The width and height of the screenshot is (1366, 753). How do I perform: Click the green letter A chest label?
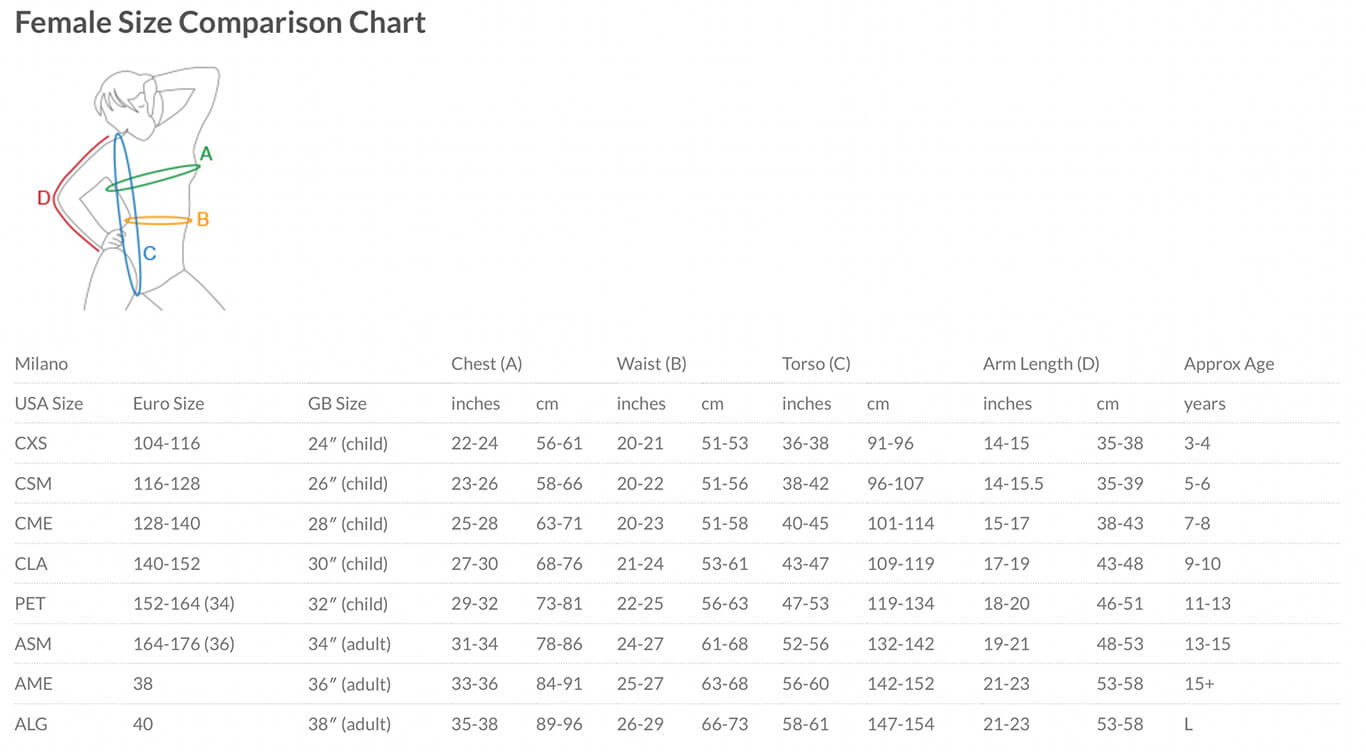(x=206, y=154)
